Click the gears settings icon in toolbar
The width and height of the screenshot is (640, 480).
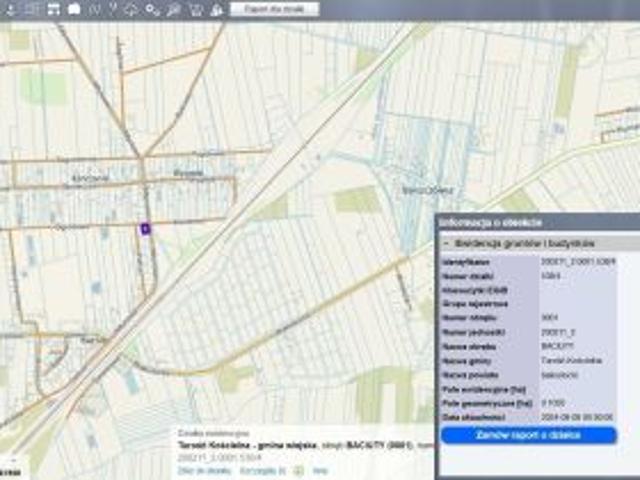pyautogui.click(x=152, y=9)
